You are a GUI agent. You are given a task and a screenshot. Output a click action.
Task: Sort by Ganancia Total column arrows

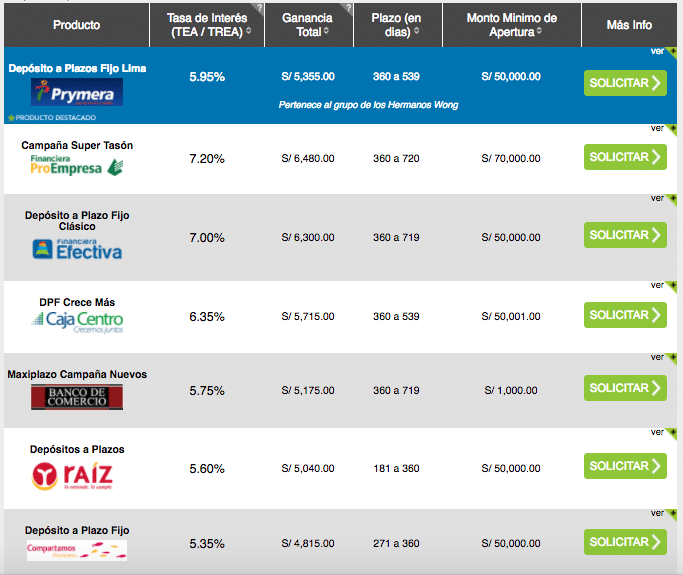[326, 31]
